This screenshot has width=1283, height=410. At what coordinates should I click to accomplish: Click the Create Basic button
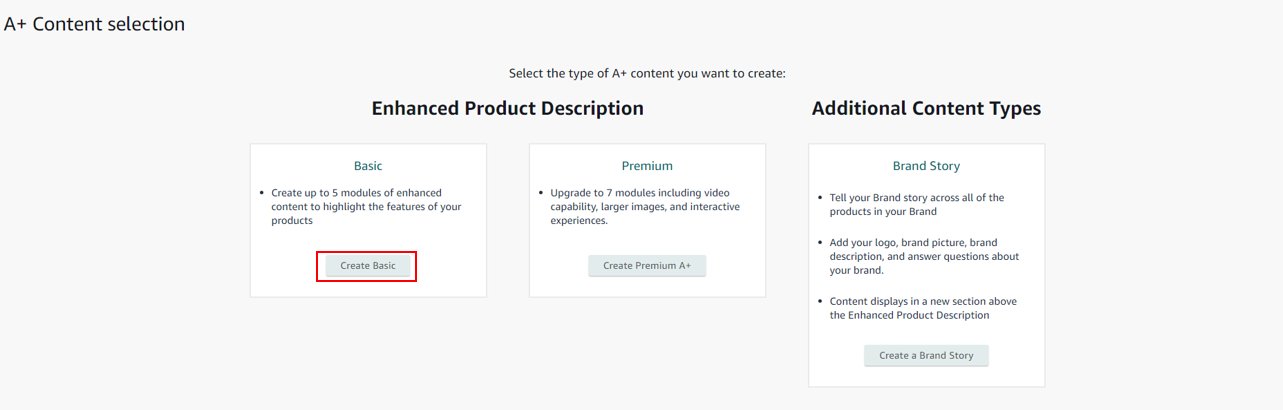[x=367, y=266]
